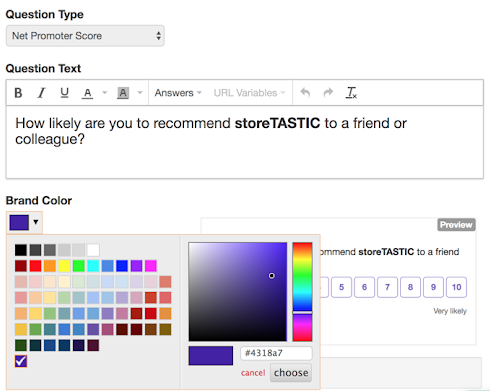This screenshot has height=391, width=490.
Task: Toggle Bold formatting in editor toolbar
Action: tap(18, 93)
